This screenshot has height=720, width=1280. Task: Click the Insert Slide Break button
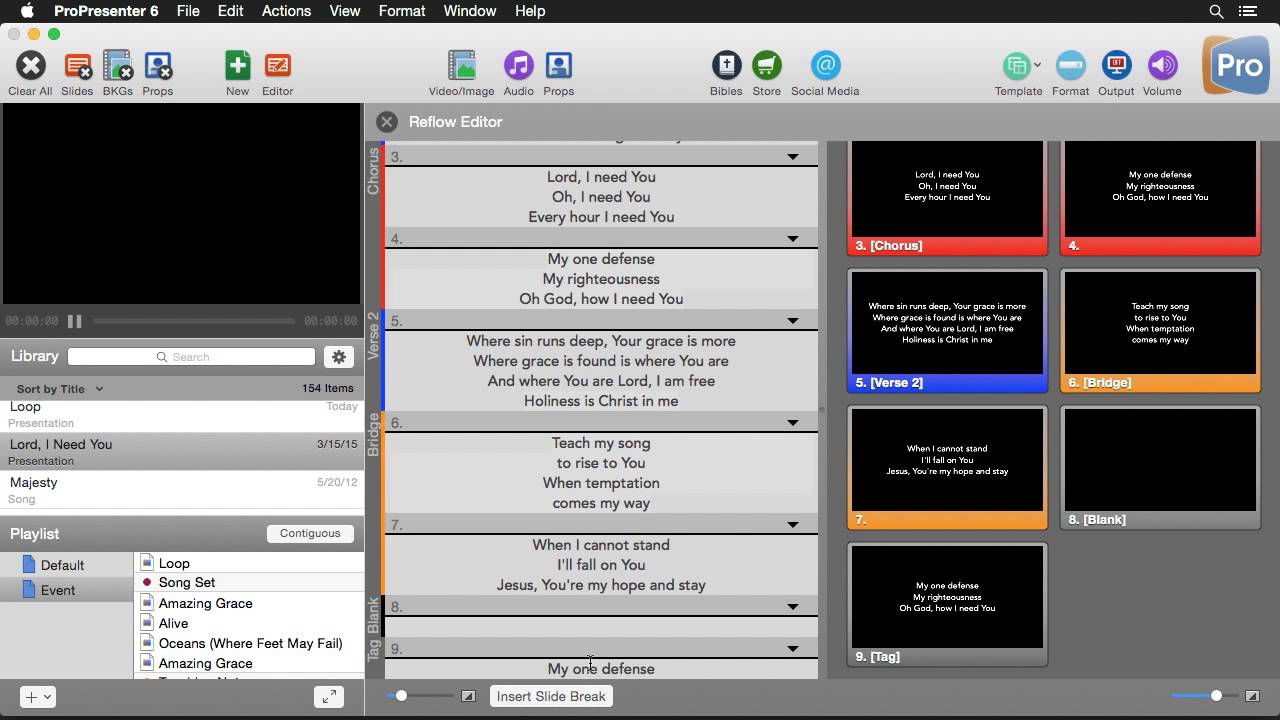551,696
